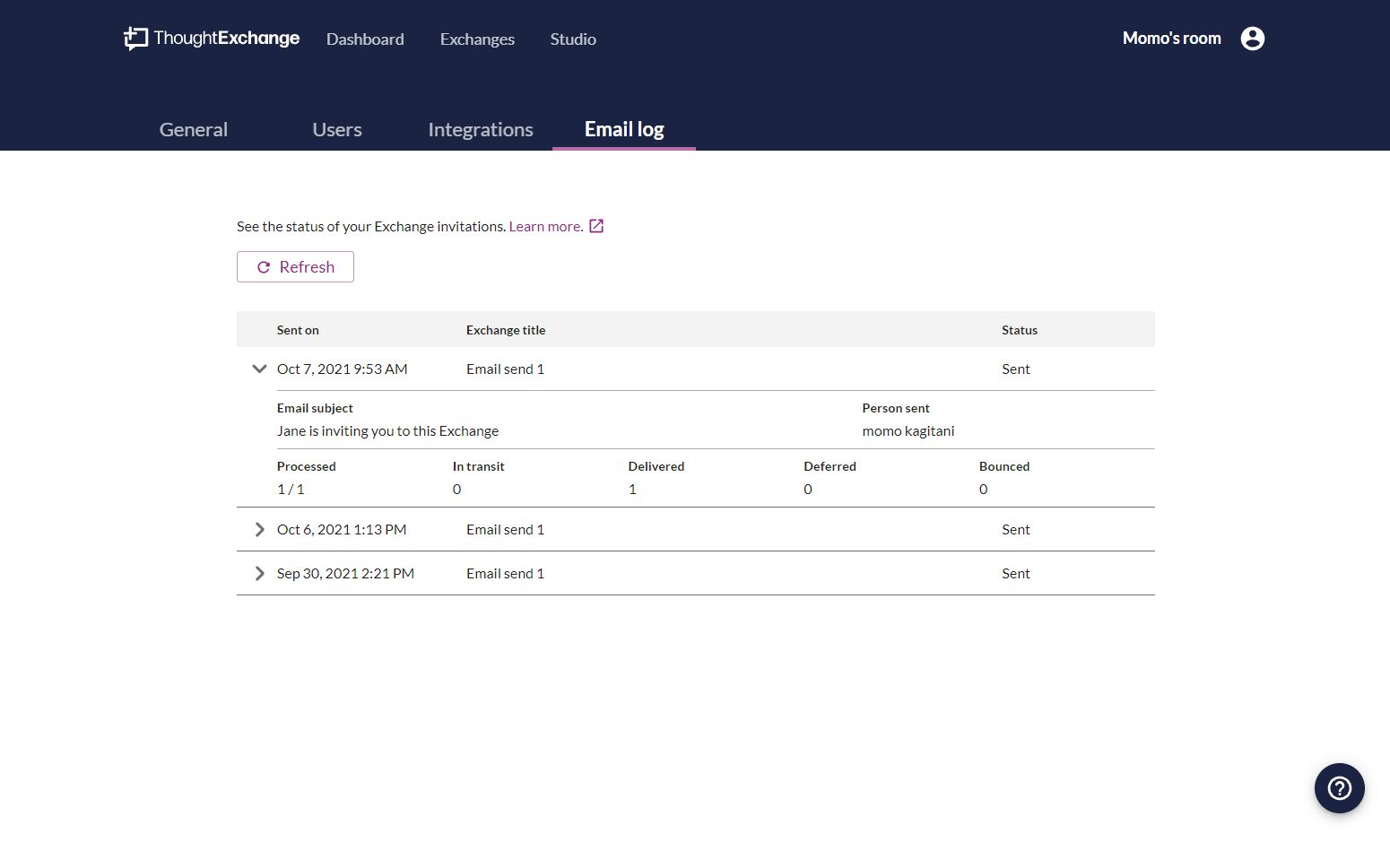Collapse the Oct 7, 2021 email row

259,369
